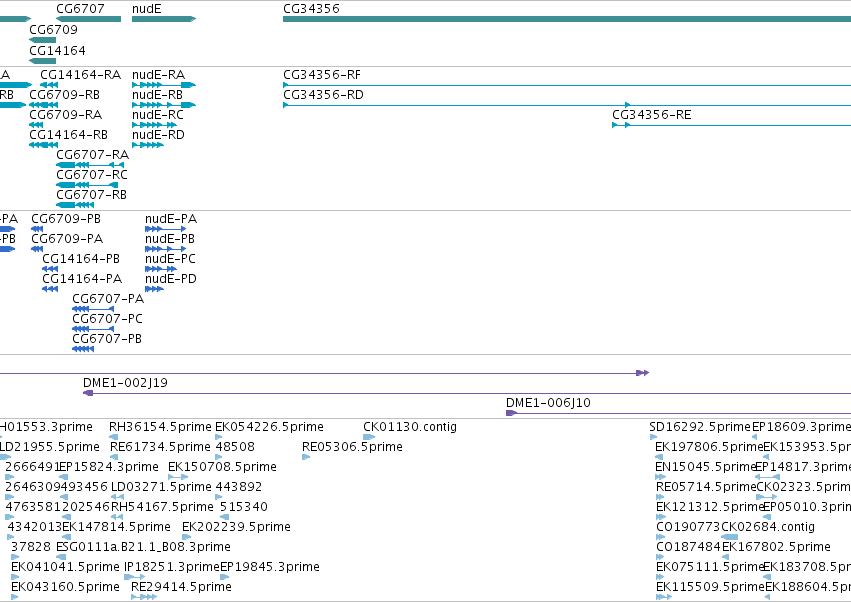This screenshot has width=851, height=602.
Task: Click CK02684.contig feature
Action: pos(729,537)
